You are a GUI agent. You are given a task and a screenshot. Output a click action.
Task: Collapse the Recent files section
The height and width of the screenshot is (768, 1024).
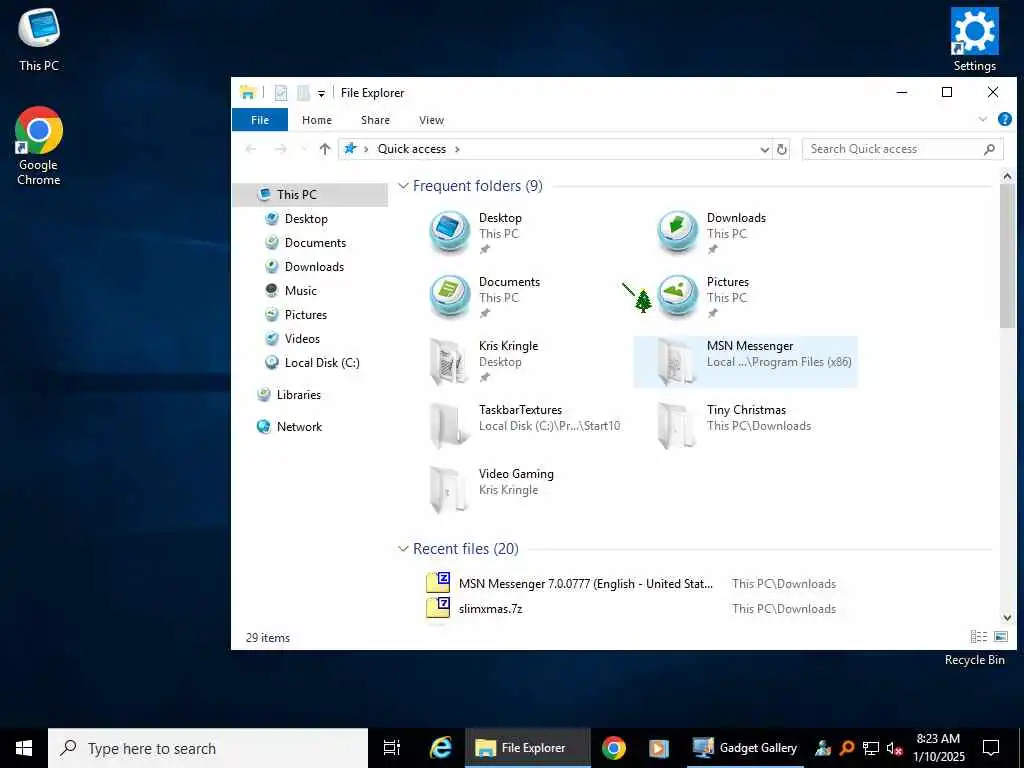click(403, 549)
